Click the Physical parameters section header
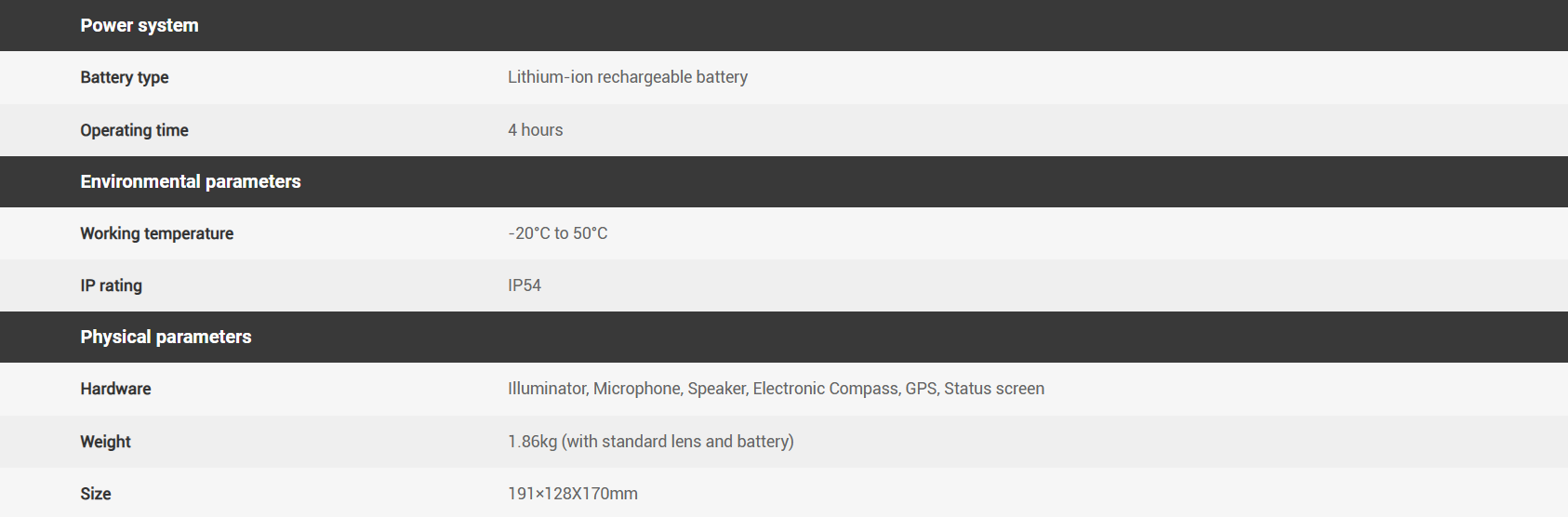 (166, 337)
